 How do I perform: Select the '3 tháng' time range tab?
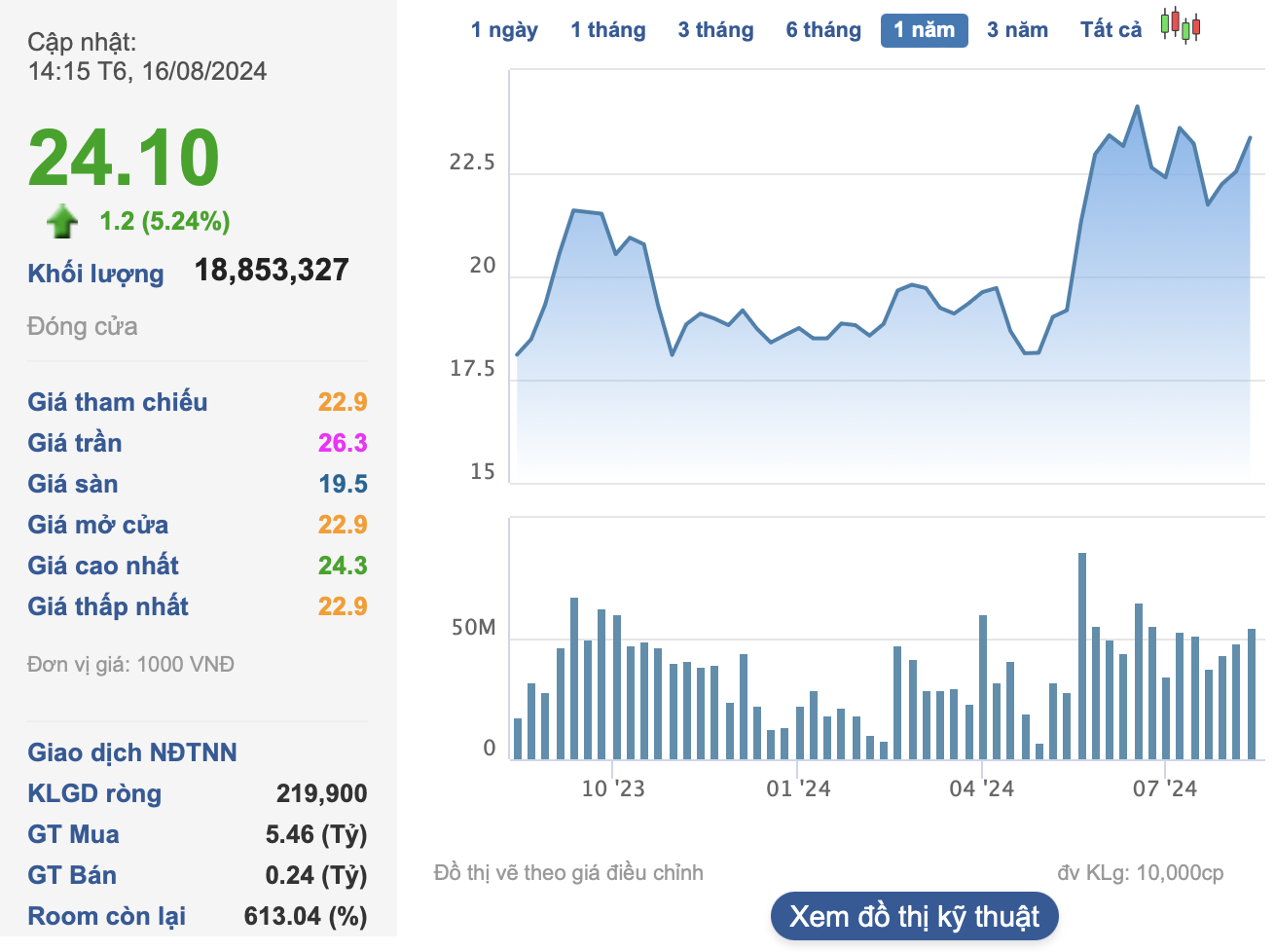716,30
